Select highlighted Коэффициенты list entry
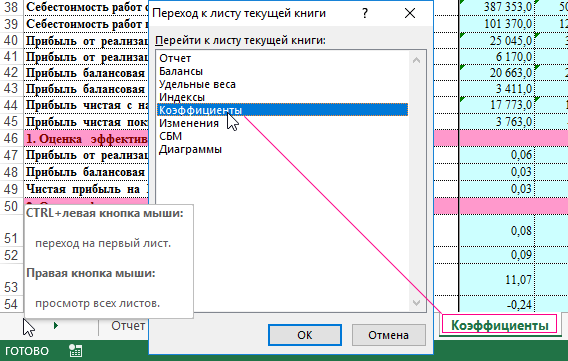The height and width of the screenshot is (361, 568). pos(283,110)
